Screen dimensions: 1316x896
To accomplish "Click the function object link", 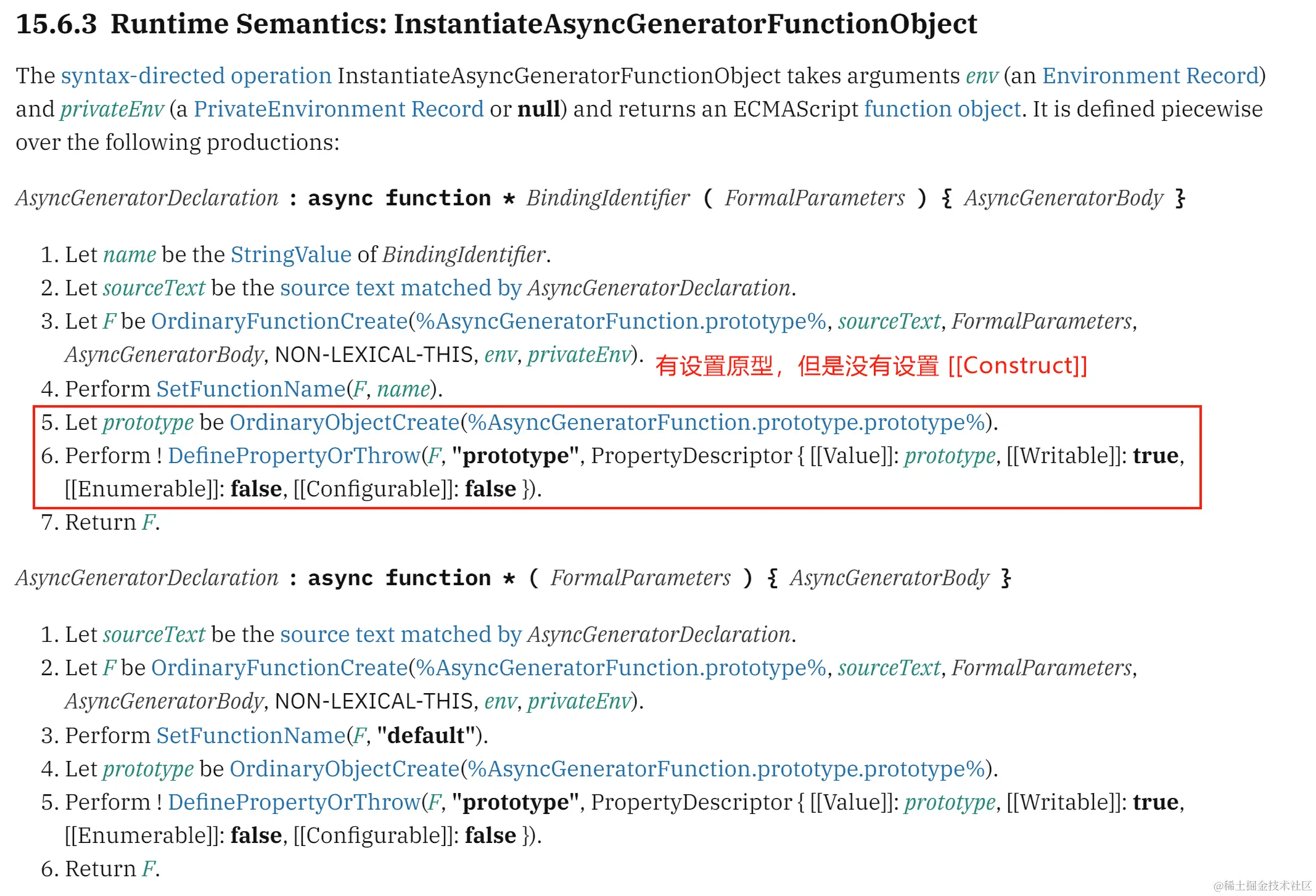I will (942, 109).
